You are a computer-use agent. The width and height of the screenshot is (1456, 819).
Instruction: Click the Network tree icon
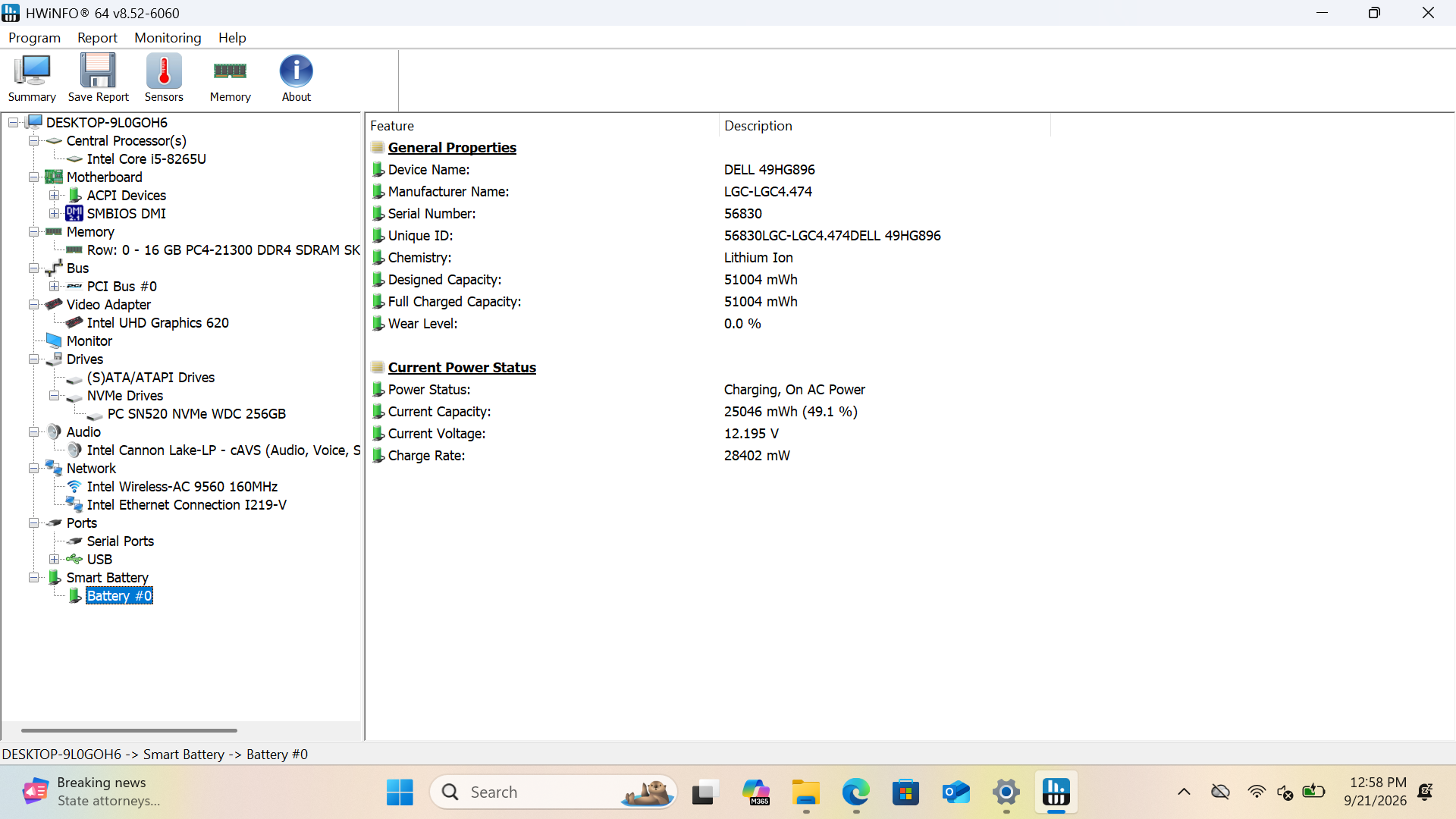[x=54, y=469]
